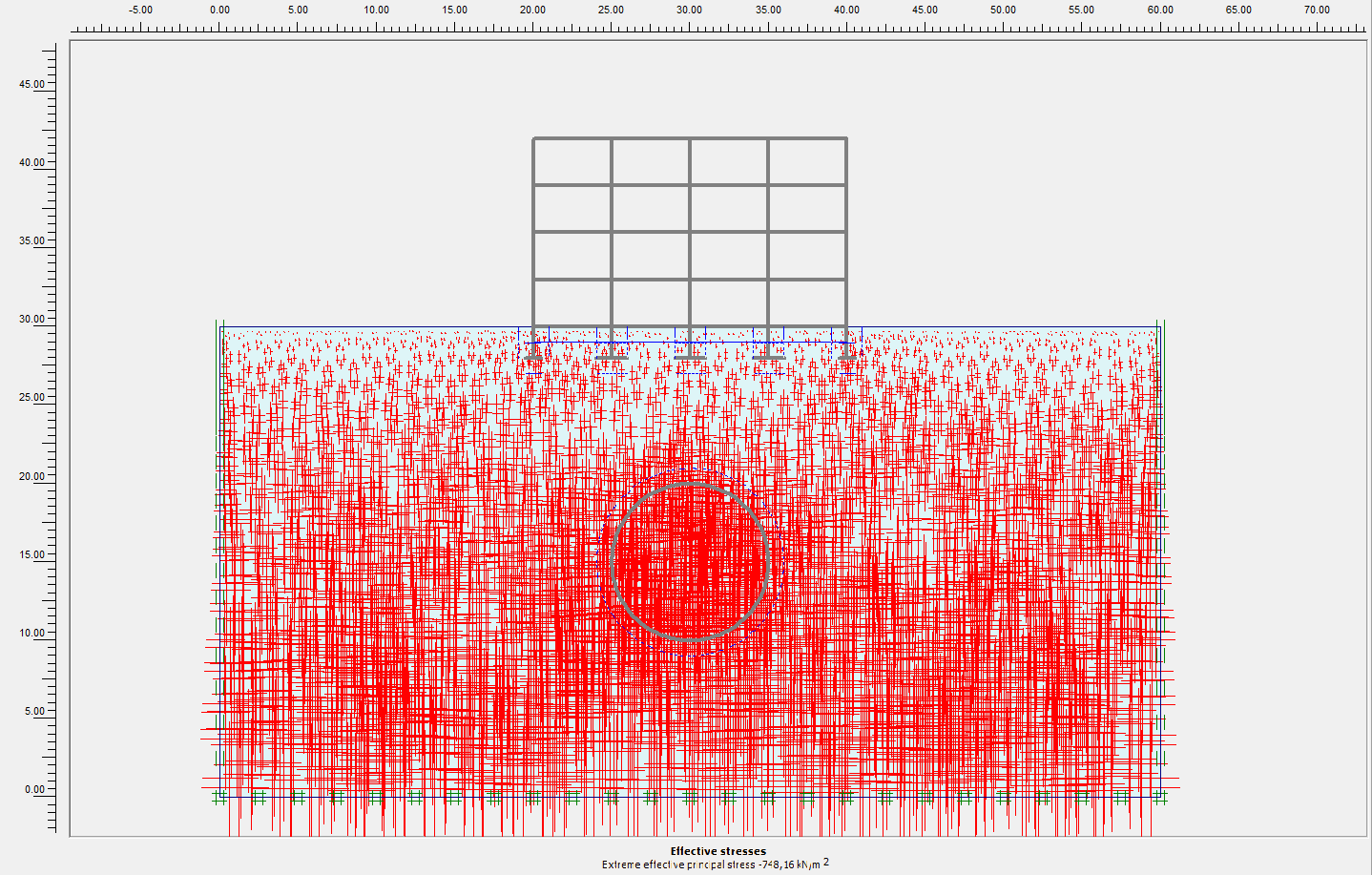Click the 35.00 label on vertical ruler
This screenshot has width=1372, height=875.
(31, 240)
